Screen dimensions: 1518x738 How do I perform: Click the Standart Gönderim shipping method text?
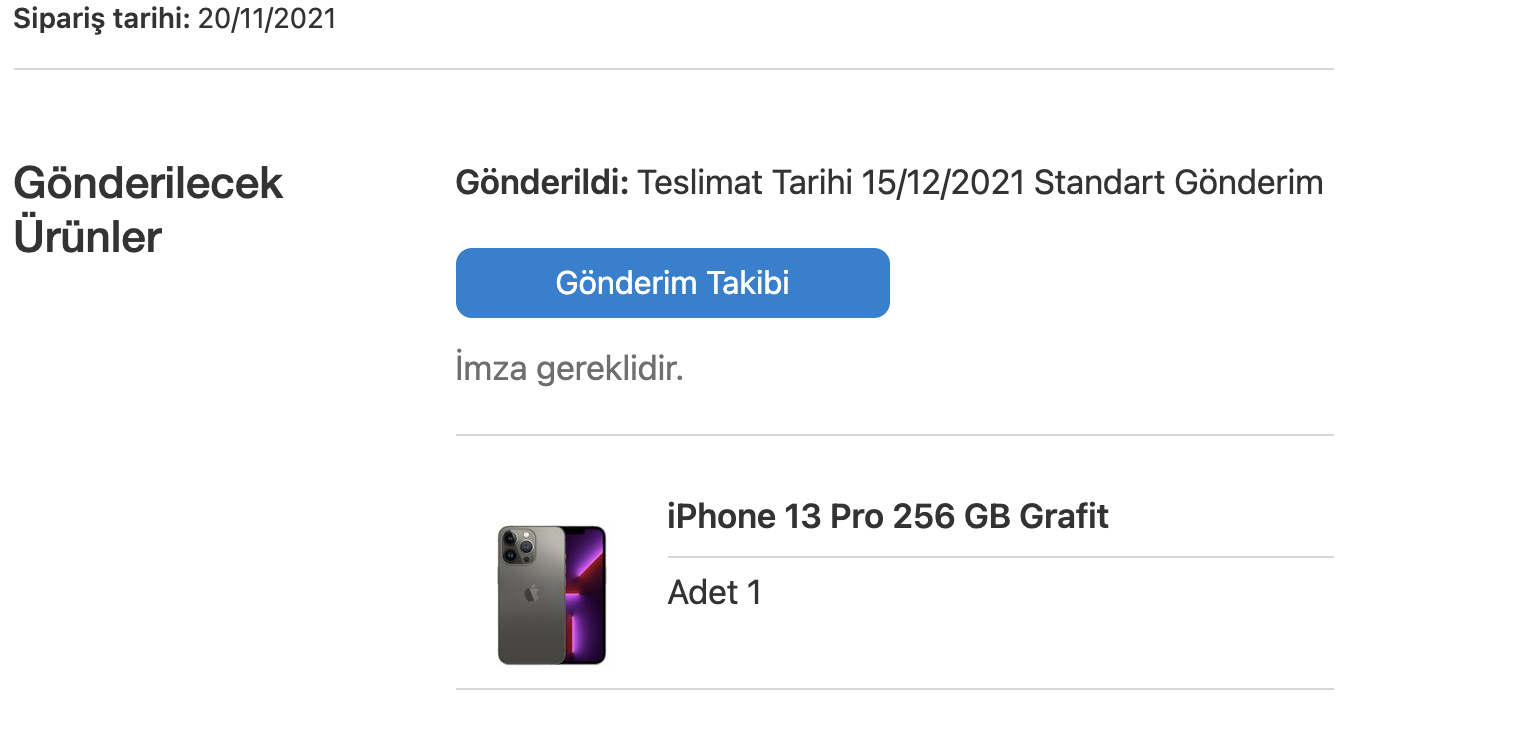pos(1179,183)
